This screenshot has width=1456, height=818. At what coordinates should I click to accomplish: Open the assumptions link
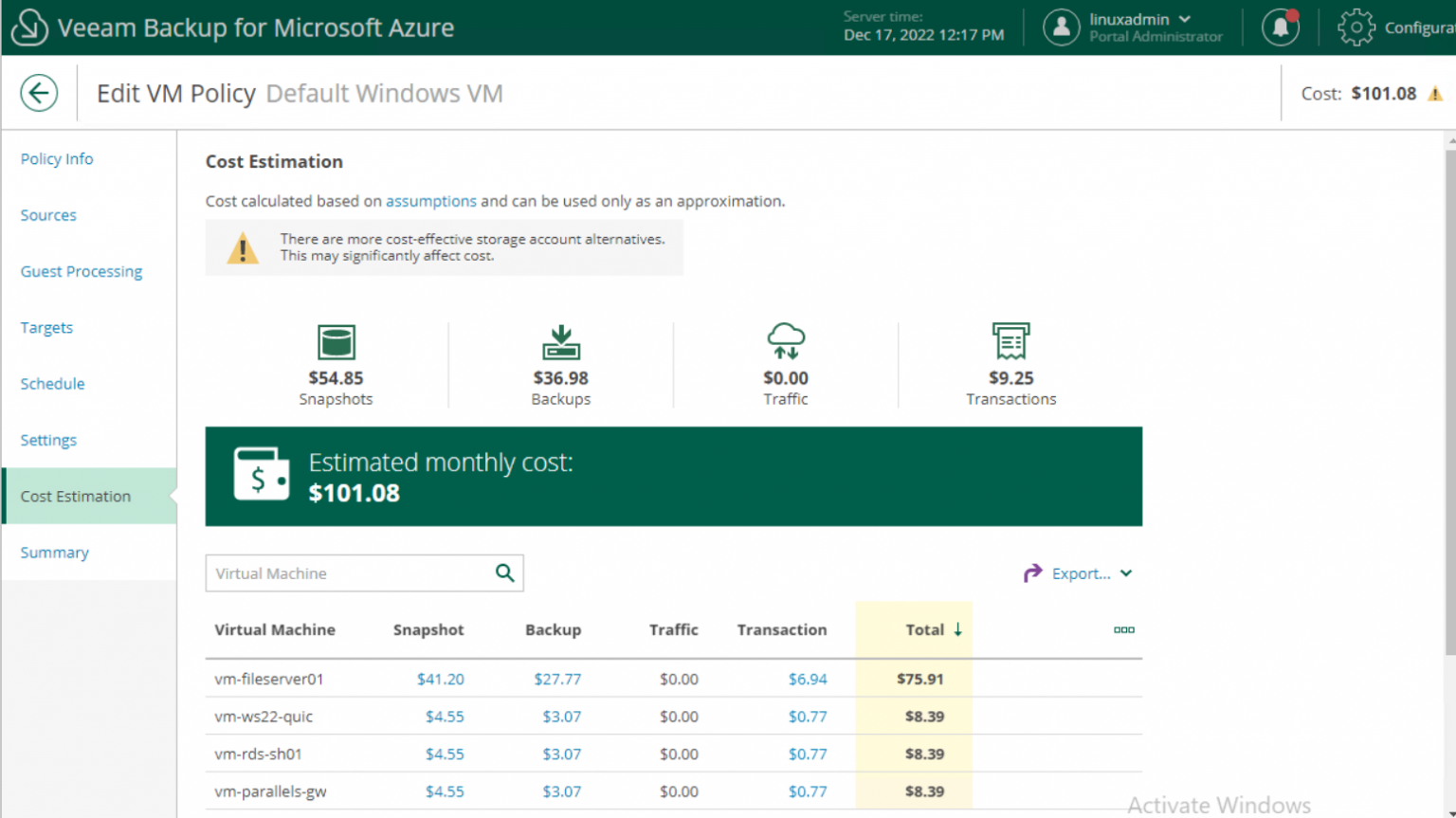coord(431,201)
